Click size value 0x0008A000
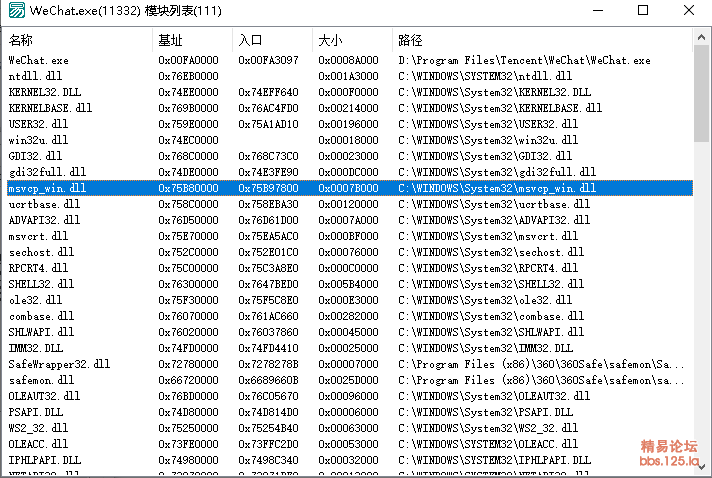Image resolution: width=712 pixels, height=478 pixels. tap(348, 60)
